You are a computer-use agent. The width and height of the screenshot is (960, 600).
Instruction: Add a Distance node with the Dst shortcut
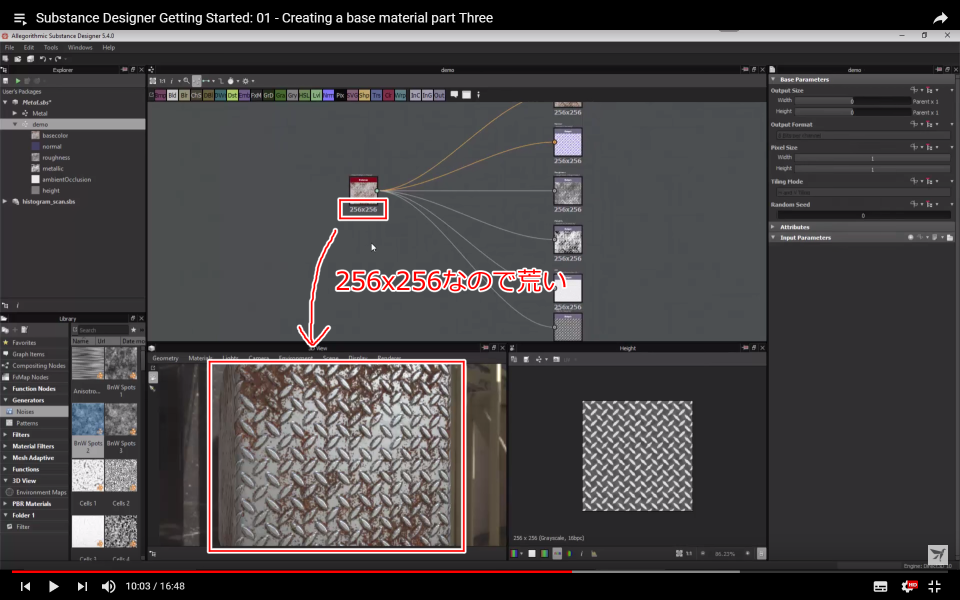pyautogui.click(x=232, y=95)
